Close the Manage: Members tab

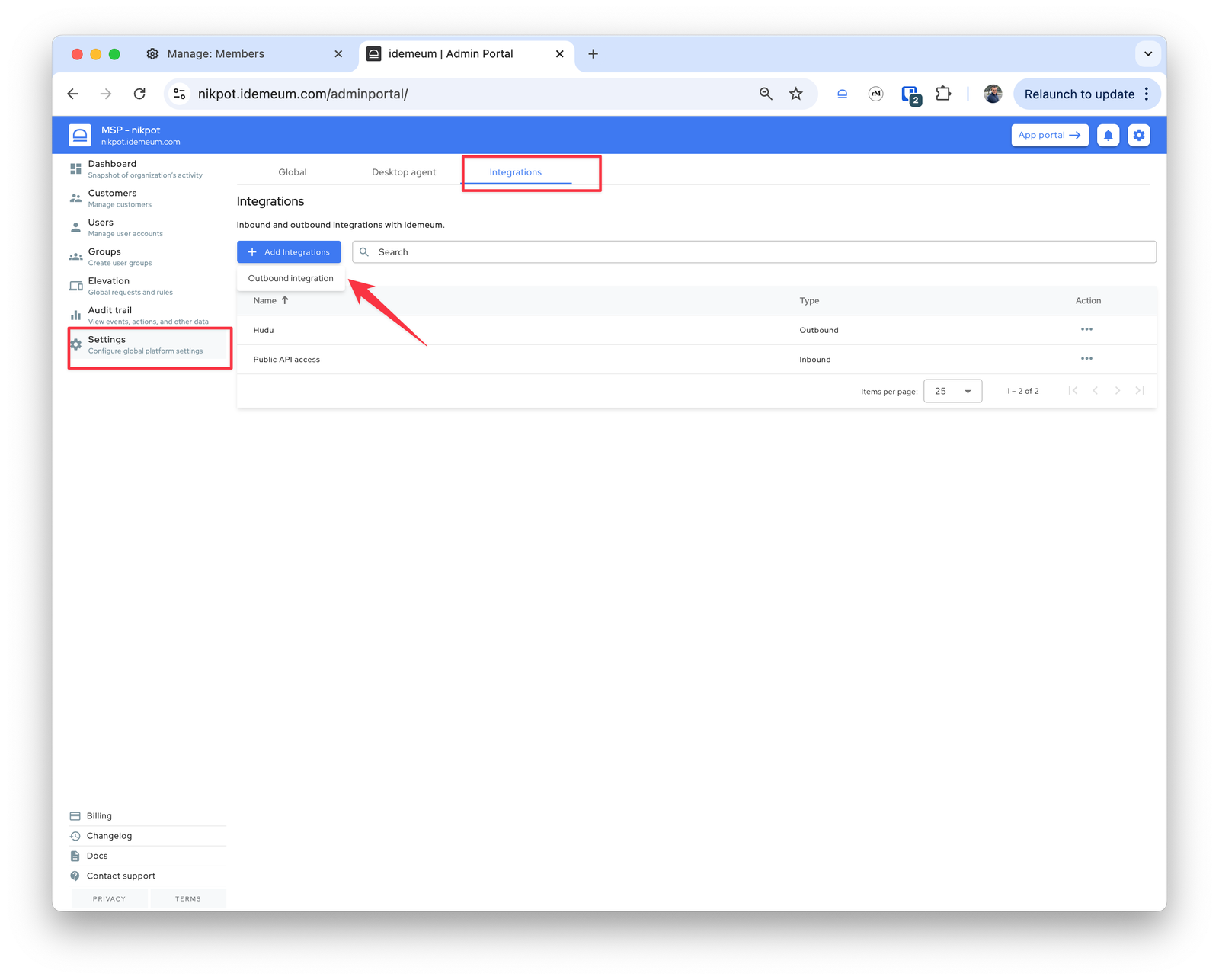point(338,54)
